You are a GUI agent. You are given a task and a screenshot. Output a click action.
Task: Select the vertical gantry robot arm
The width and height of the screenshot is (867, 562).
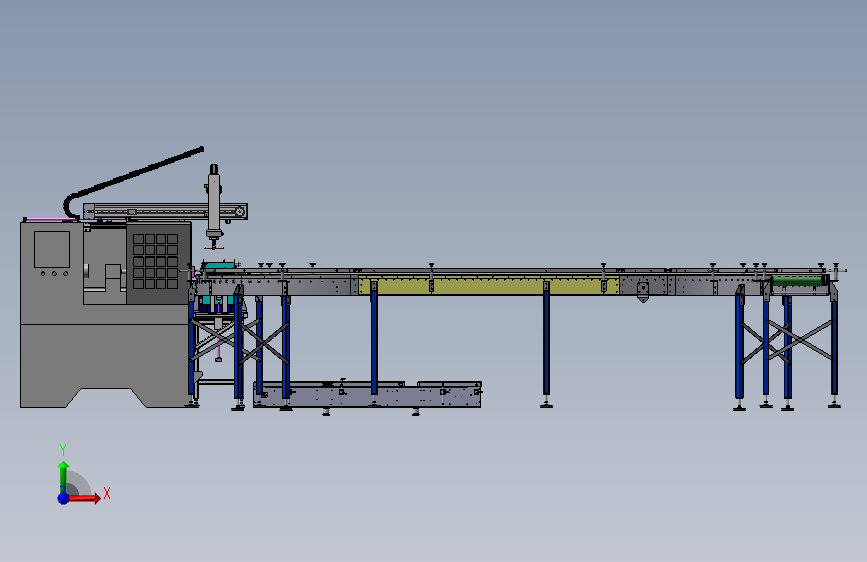coord(214,206)
